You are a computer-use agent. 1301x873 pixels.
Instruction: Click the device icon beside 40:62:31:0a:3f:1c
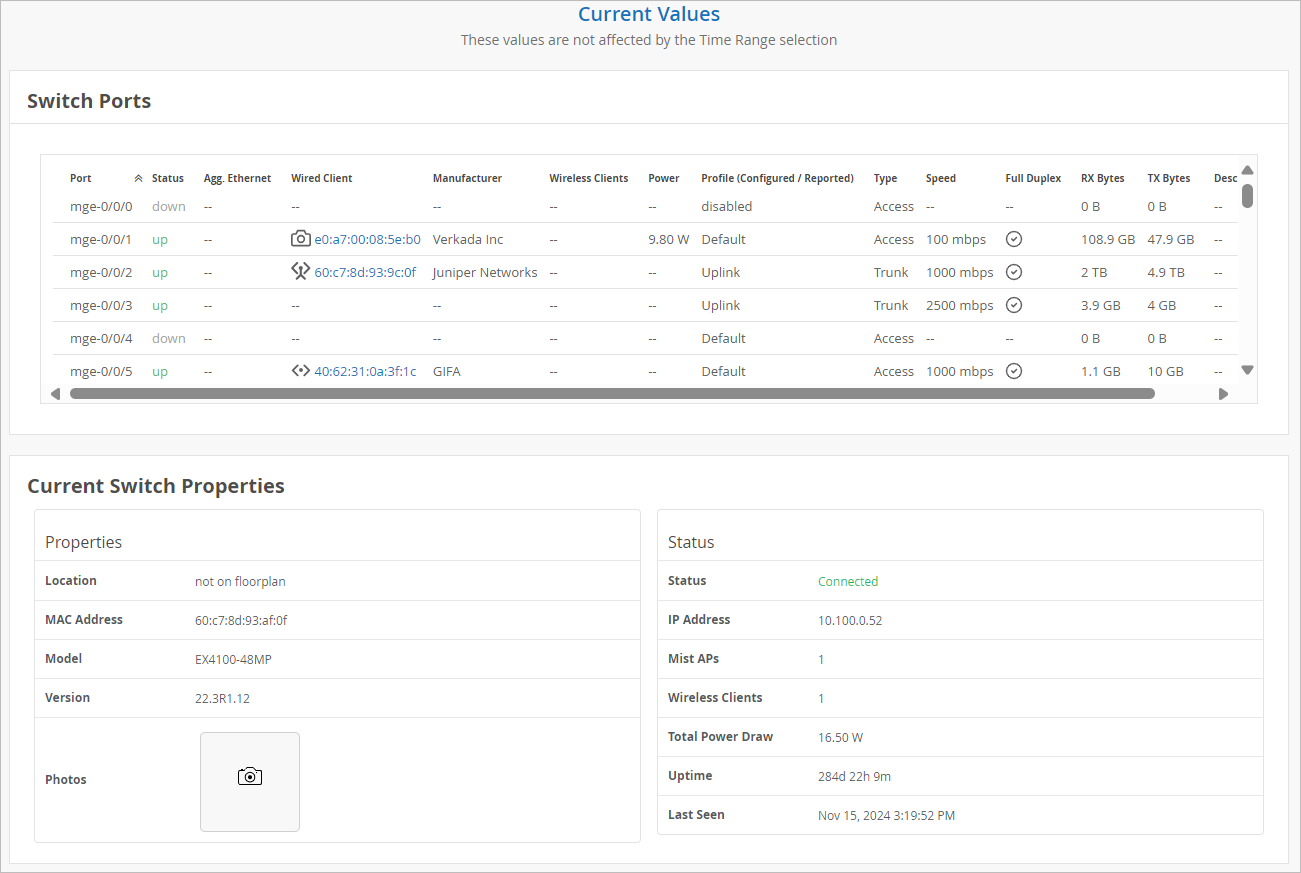[x=300, y=371]
